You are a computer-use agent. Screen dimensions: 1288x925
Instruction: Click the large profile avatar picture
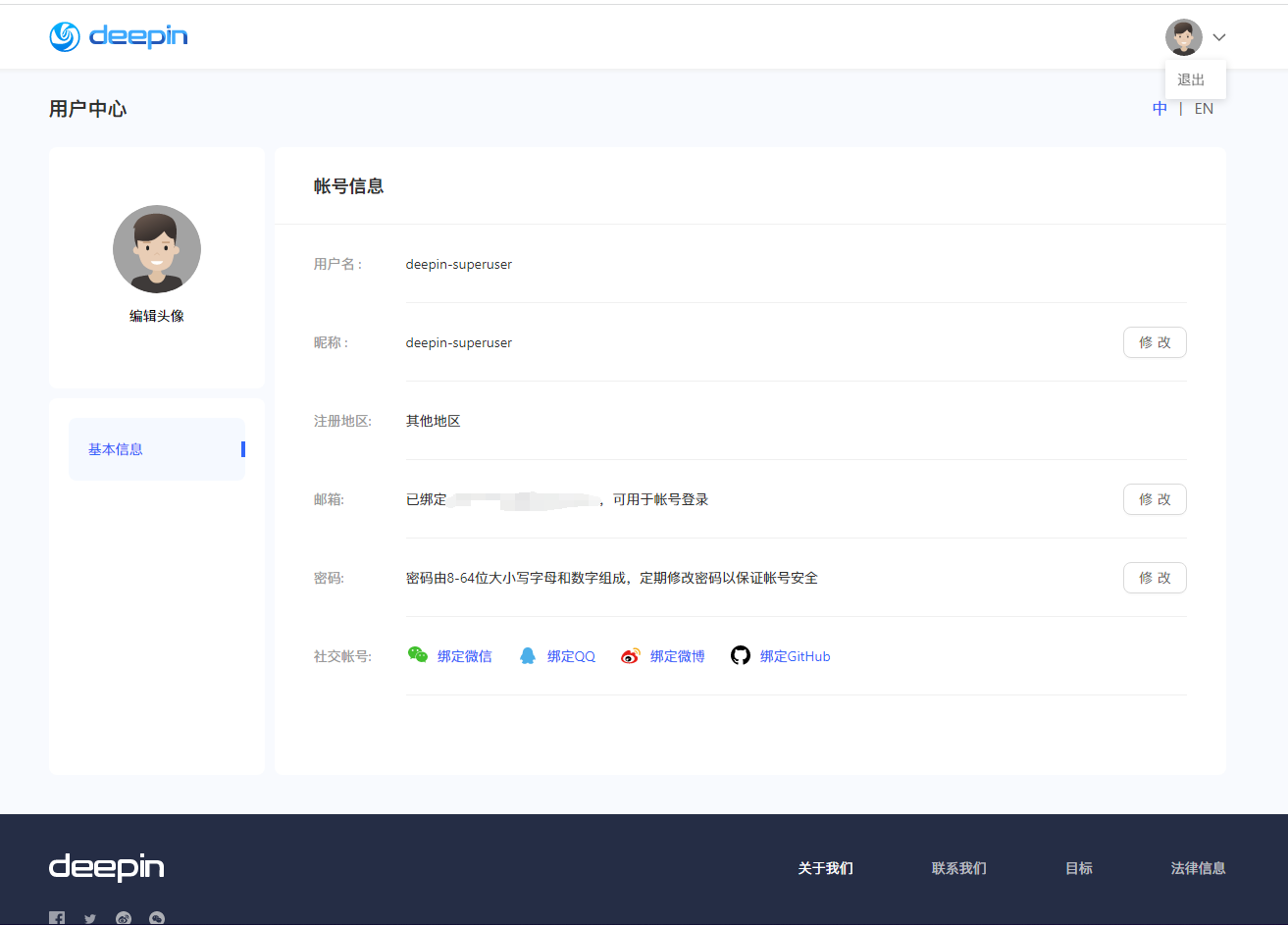[x=157, y=249]
